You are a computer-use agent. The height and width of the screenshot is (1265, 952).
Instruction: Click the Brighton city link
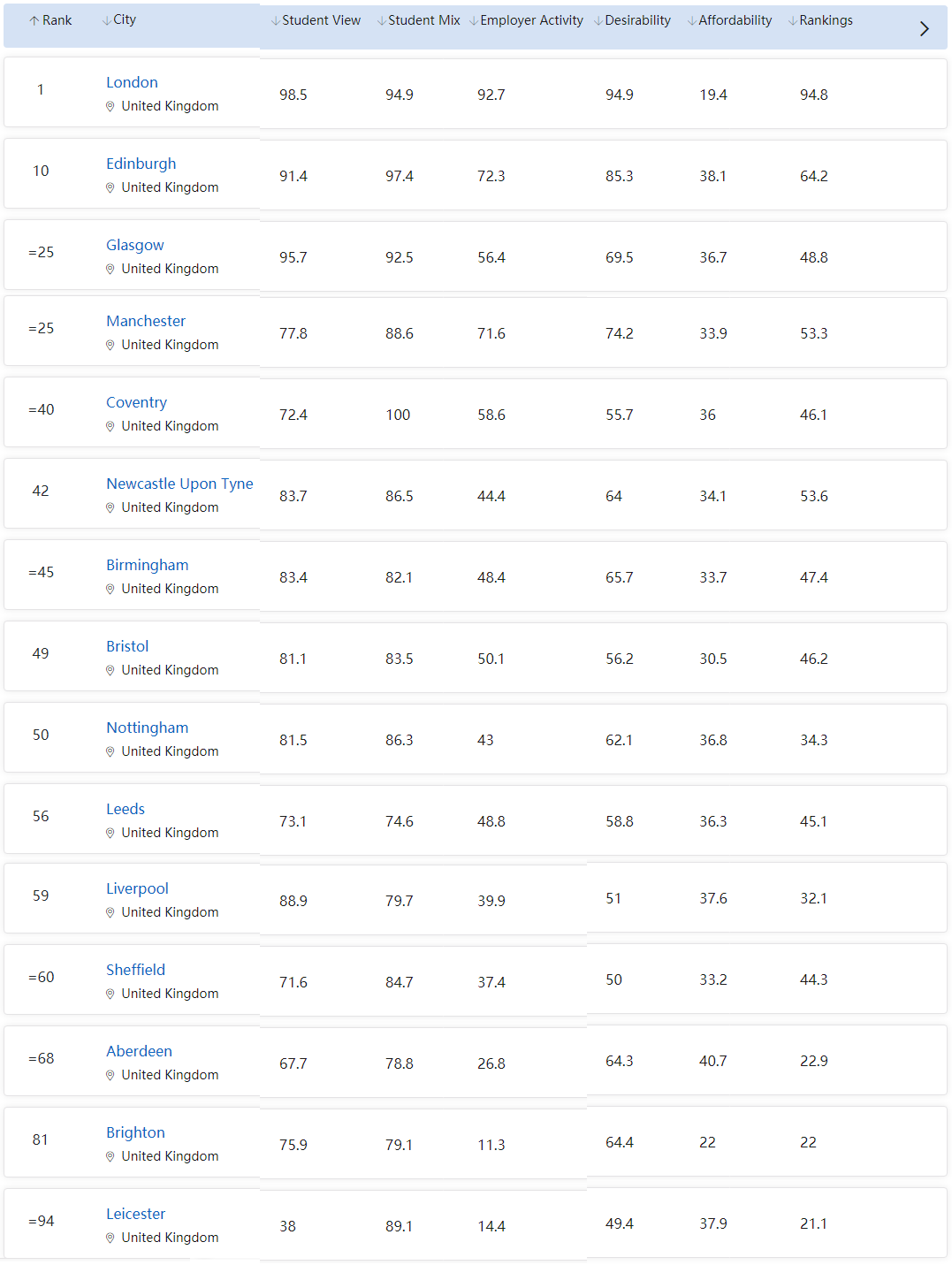(135, 1132)
